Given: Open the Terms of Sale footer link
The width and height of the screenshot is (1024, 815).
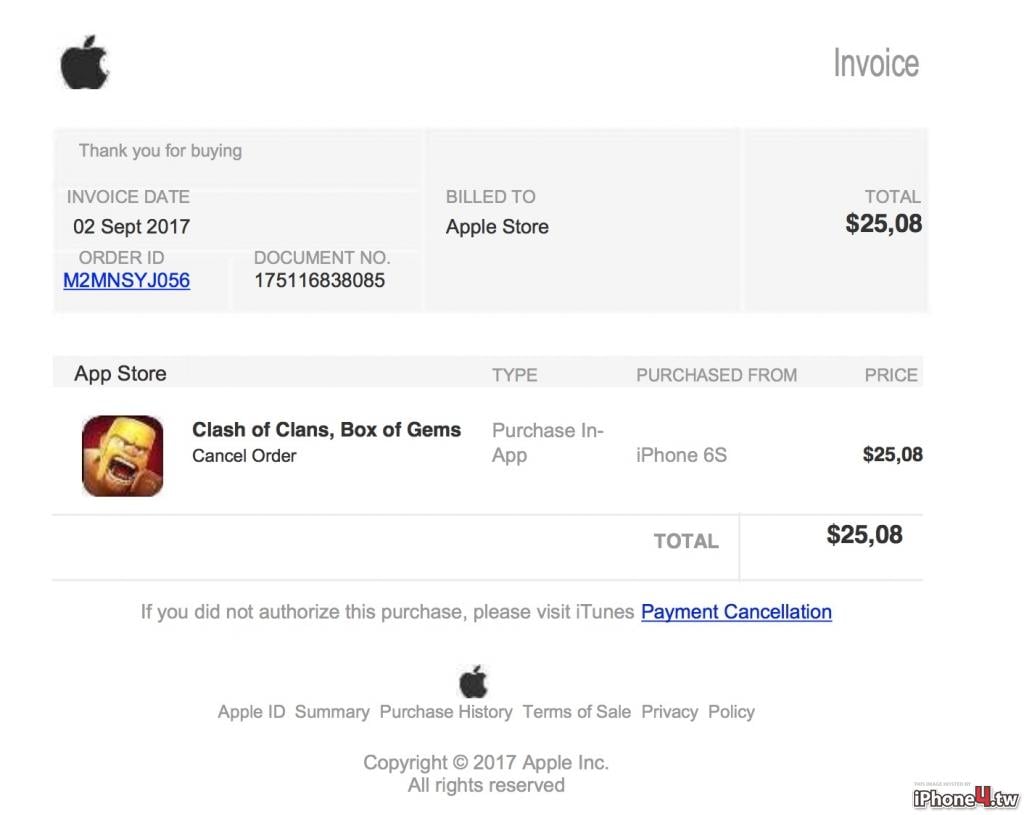Looking at the screenshot, I should pyautogui.click(x=577, y=712).
